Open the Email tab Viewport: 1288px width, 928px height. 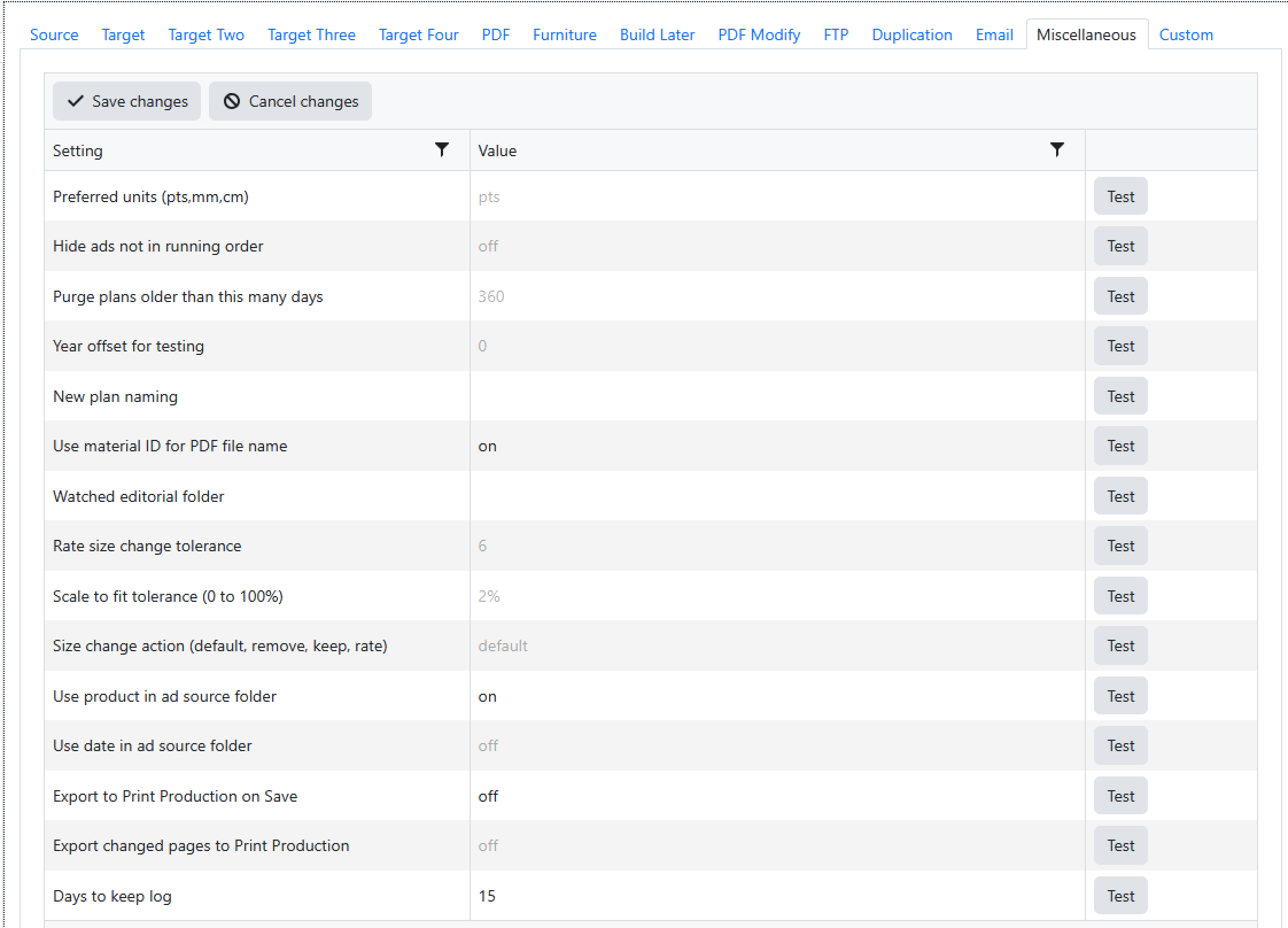[x=994, y=35]
